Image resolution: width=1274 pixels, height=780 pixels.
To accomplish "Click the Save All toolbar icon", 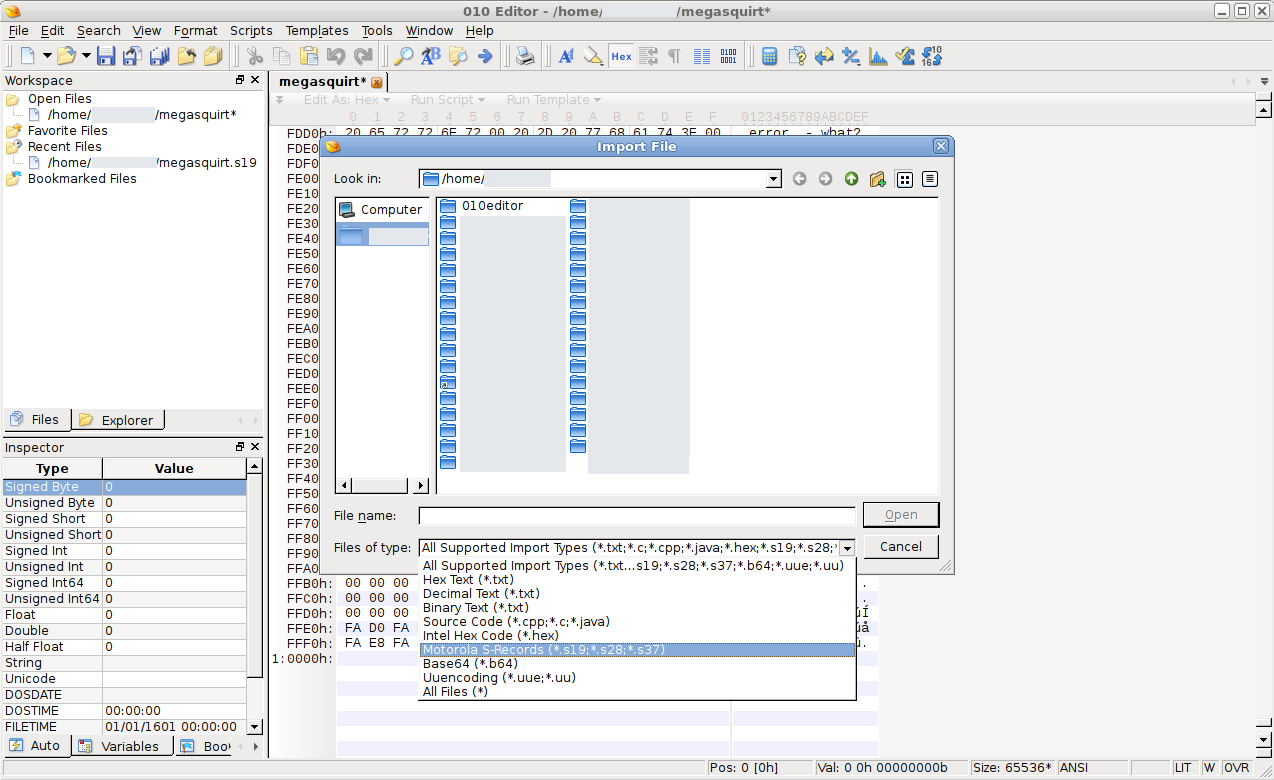I will pos(159,56).
